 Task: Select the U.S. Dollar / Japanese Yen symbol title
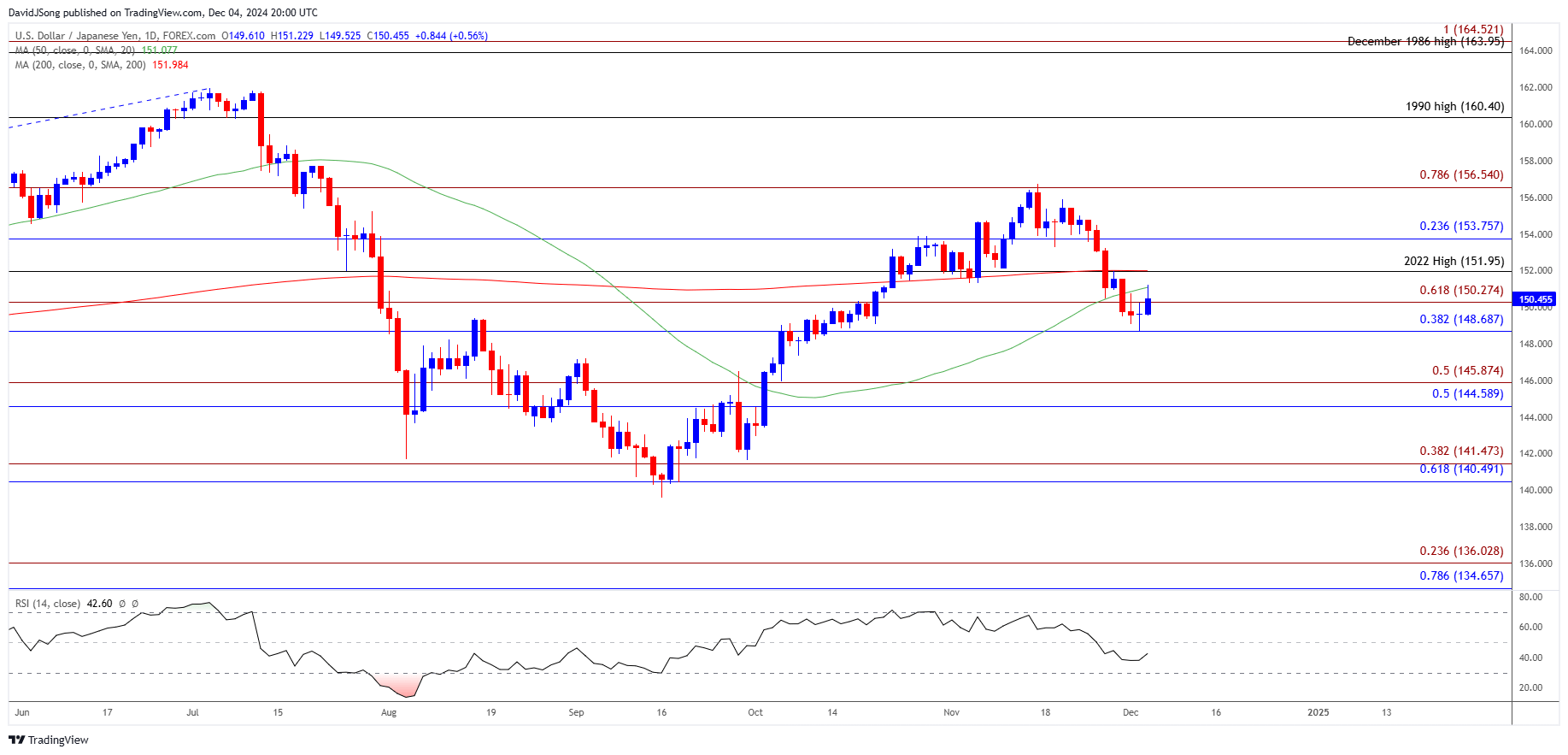point(115,36)
